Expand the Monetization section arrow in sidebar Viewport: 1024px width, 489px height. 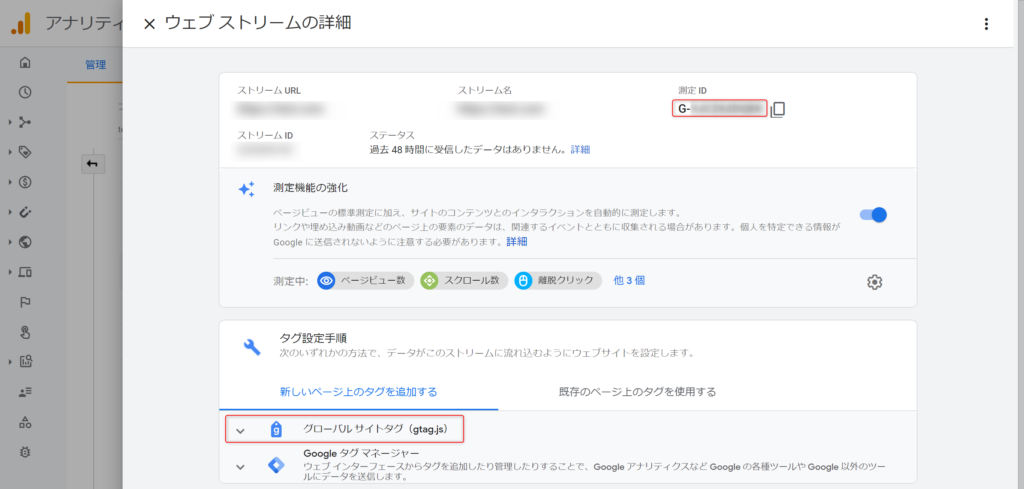coord(10,181)
